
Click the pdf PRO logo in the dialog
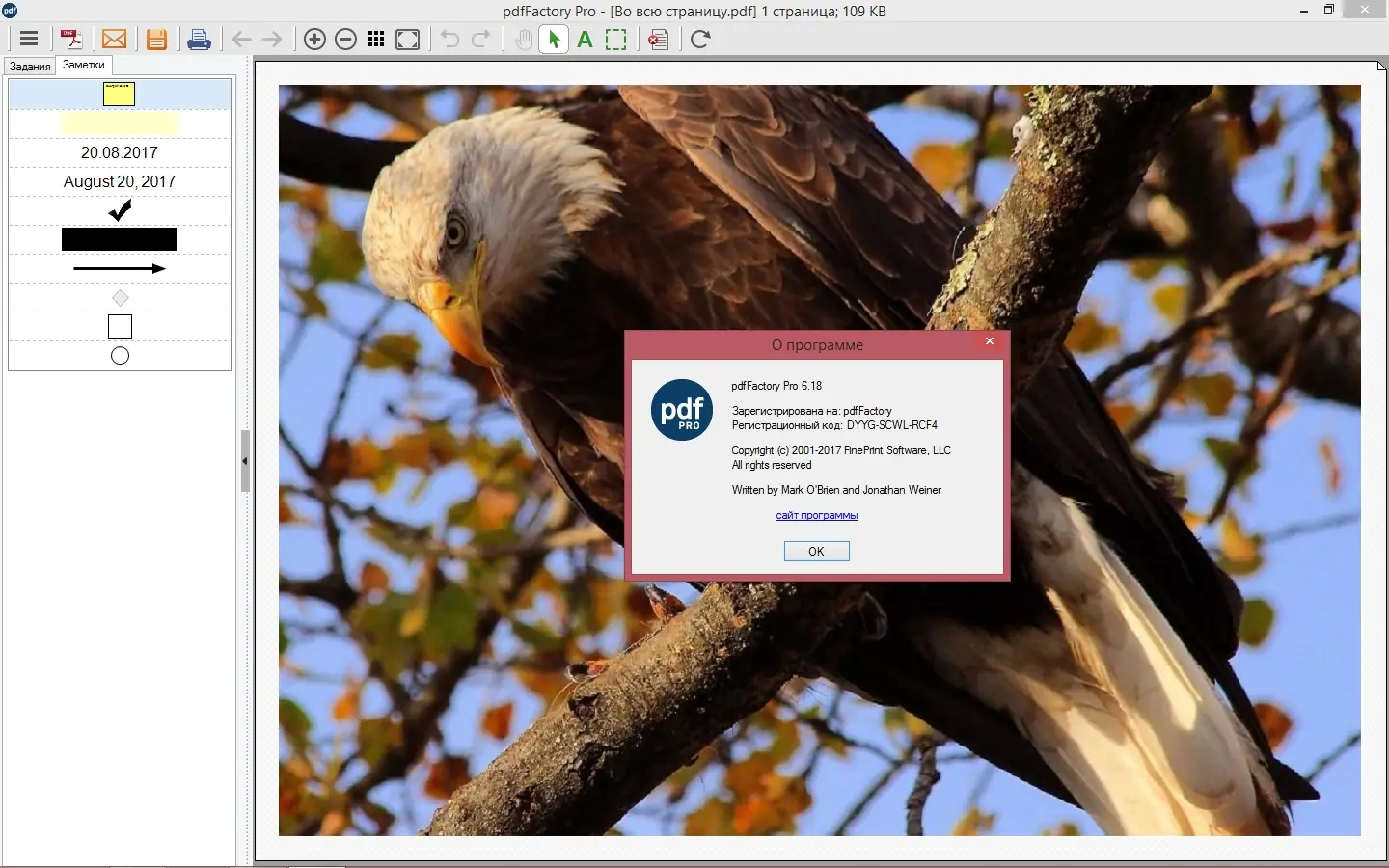coord(682,410)
